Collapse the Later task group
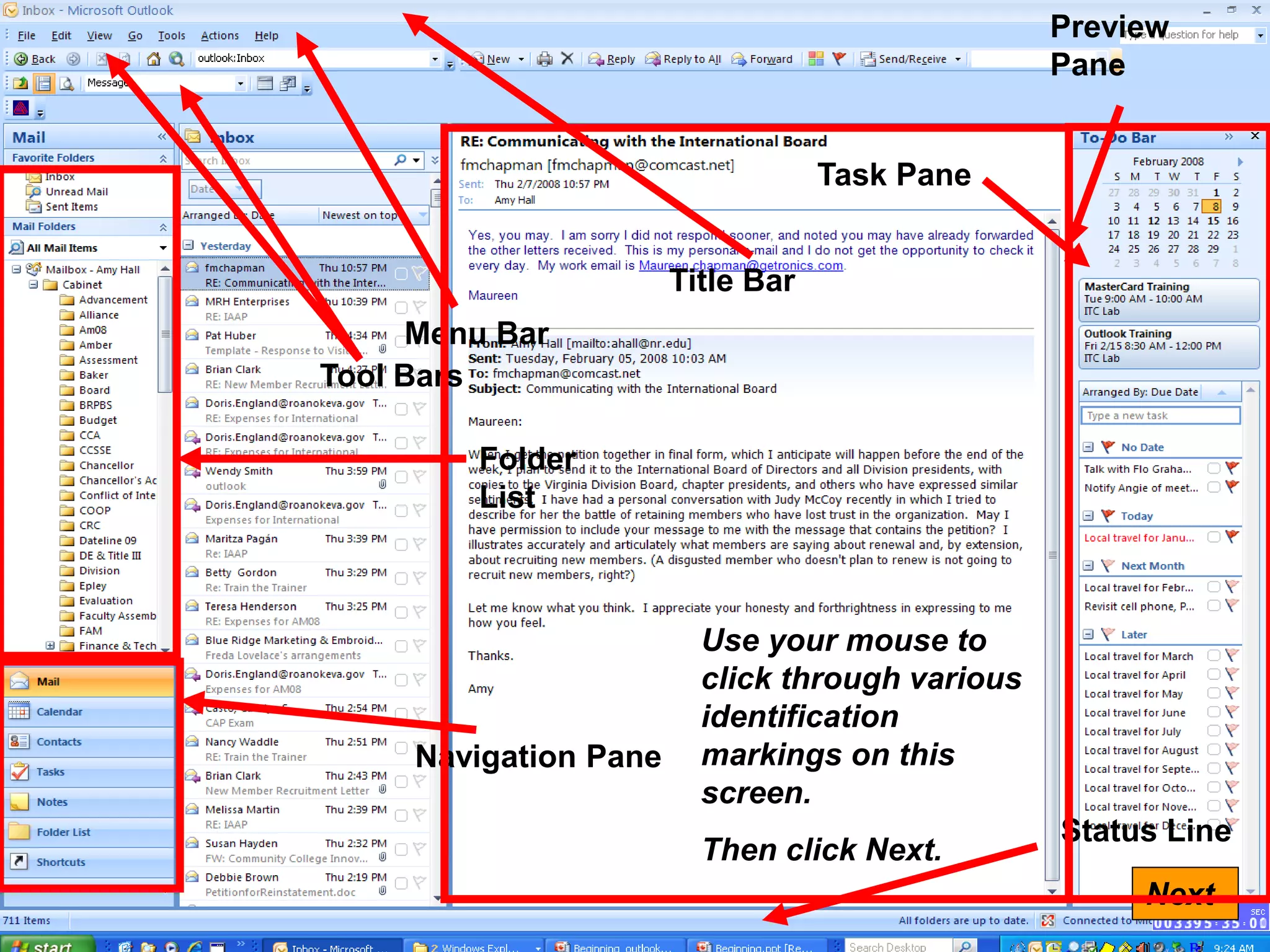Viewport: 1270px width, 952px height. 1088,634
